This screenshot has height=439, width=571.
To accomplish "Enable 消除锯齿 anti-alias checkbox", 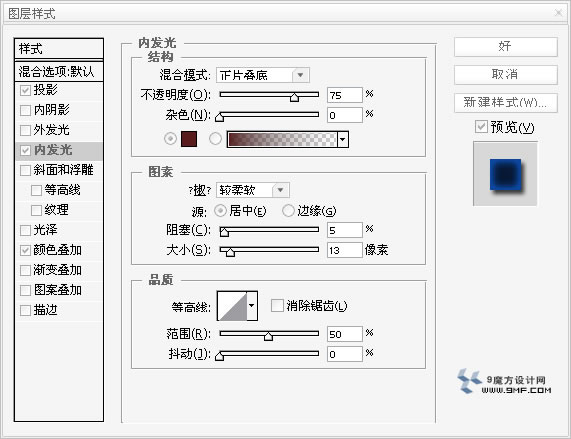I will [277, 305].
